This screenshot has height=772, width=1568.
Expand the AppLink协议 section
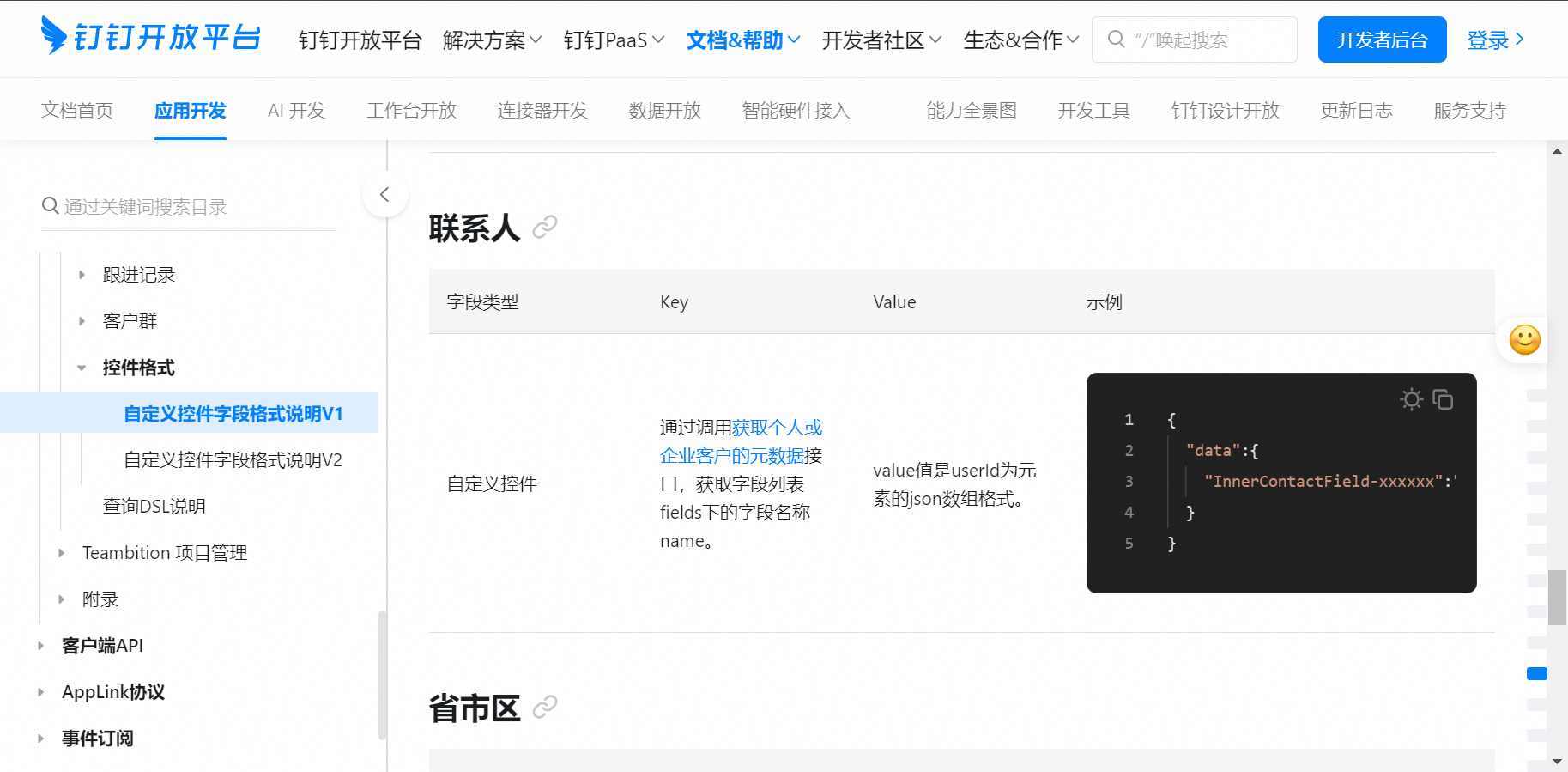coord(40,692)
